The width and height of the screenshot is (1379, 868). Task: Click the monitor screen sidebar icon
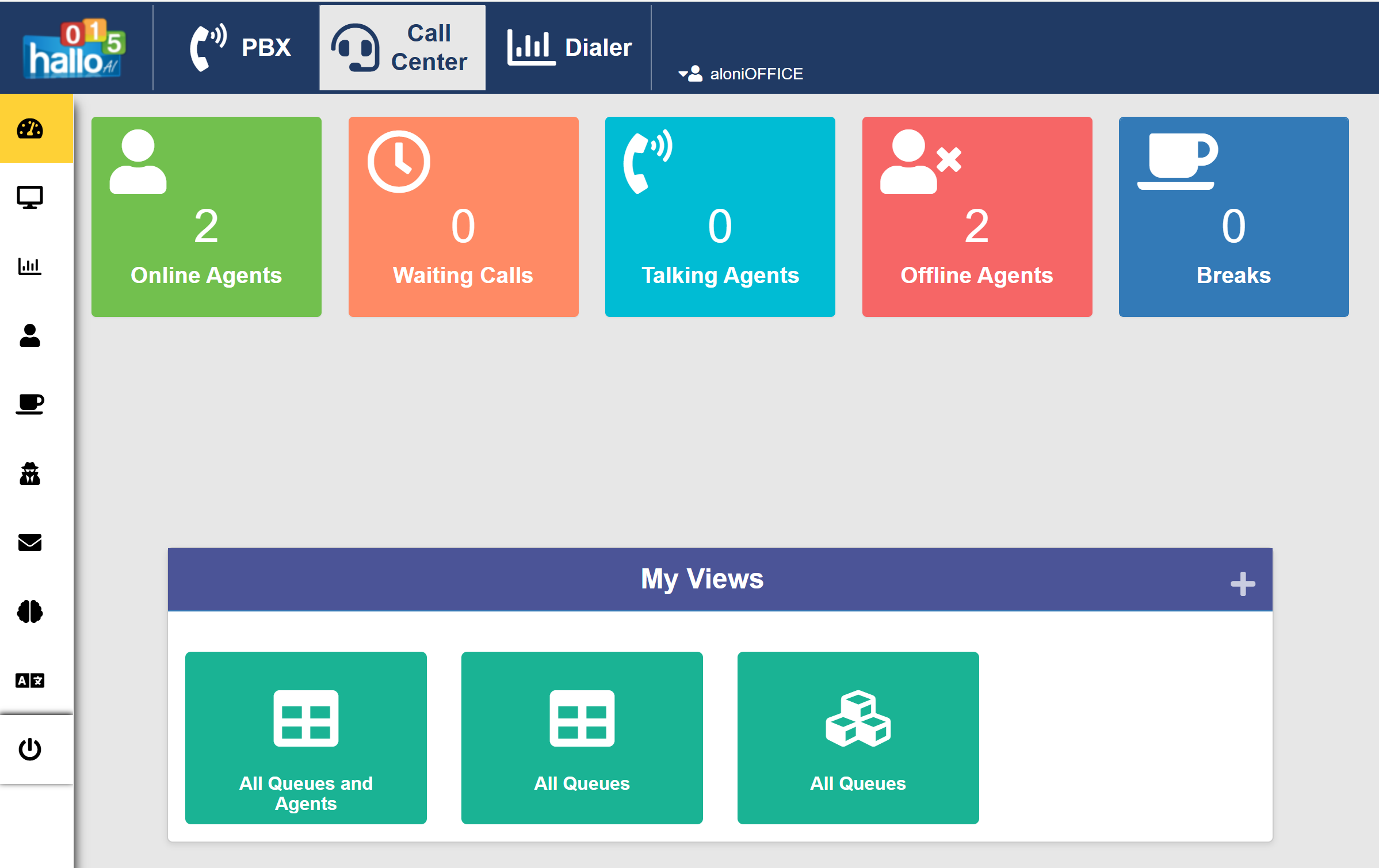click(x=30, y=197)
